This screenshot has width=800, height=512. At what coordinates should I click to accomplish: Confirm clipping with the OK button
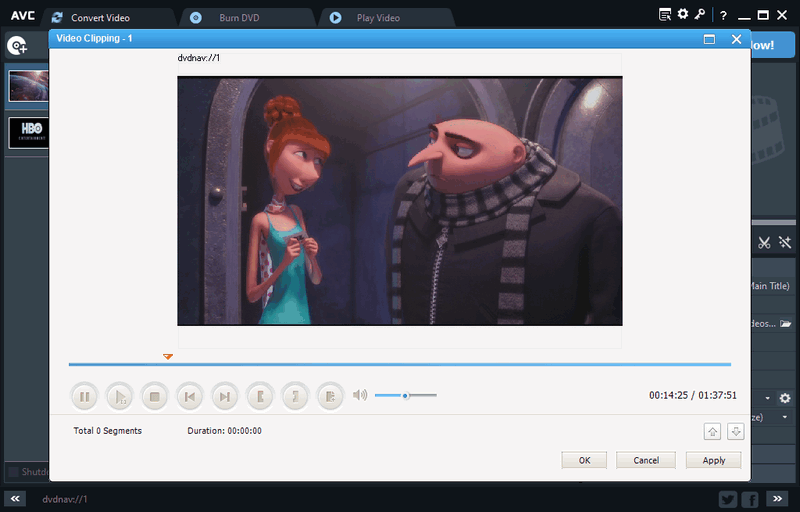point(584,460)
